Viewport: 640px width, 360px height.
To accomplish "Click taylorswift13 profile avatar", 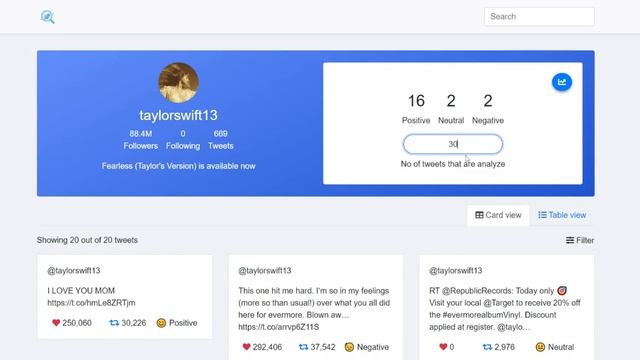I will (x=178, y=82).
